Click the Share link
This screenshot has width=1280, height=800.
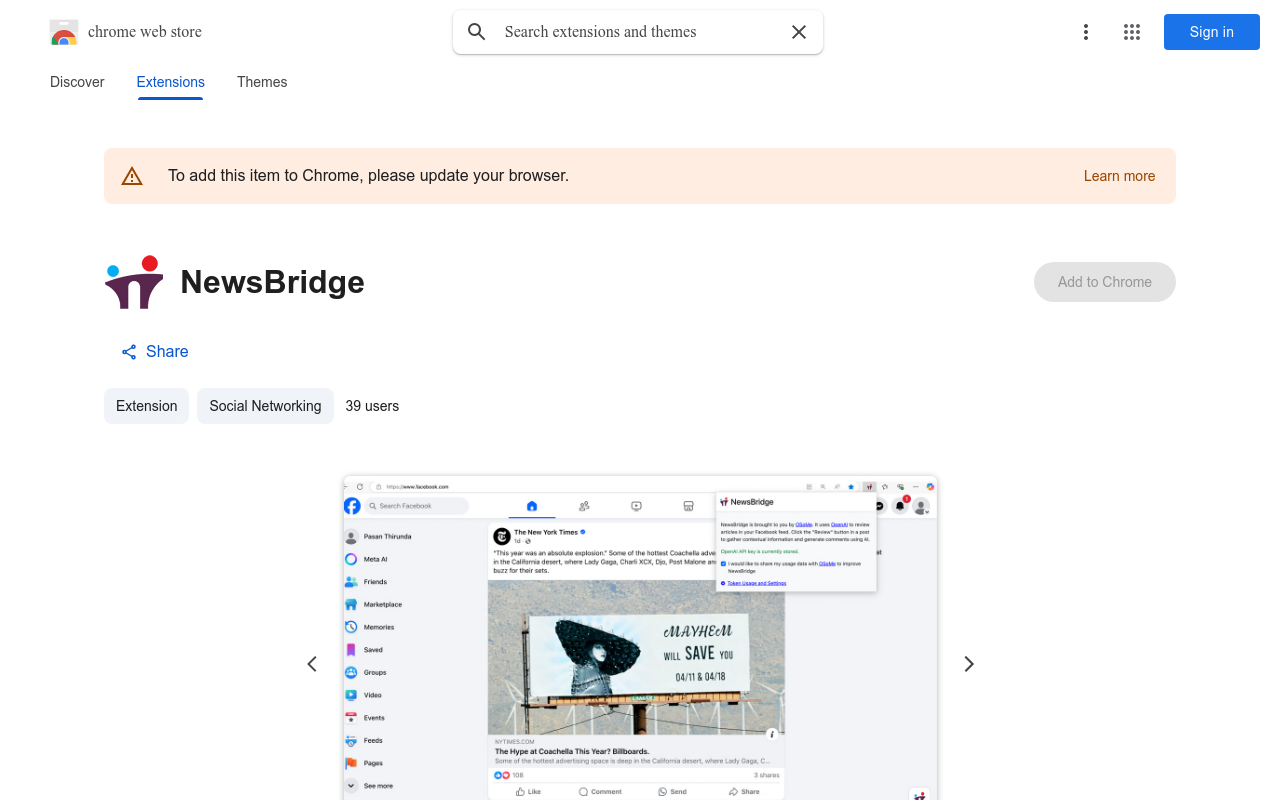(x=155, y=352)
